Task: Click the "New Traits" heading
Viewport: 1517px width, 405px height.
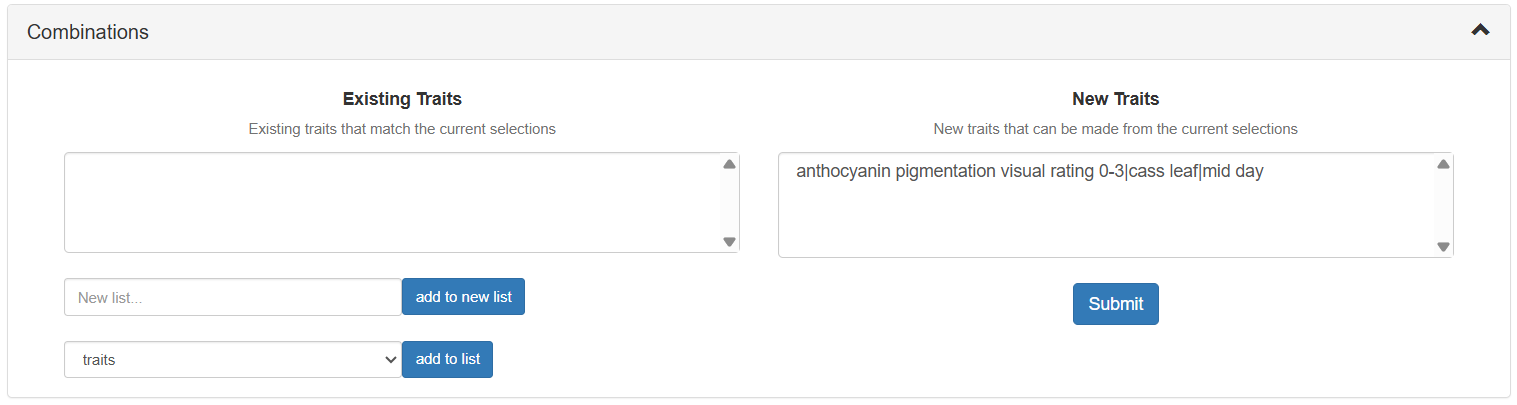Action: [x=1115, y=99]
